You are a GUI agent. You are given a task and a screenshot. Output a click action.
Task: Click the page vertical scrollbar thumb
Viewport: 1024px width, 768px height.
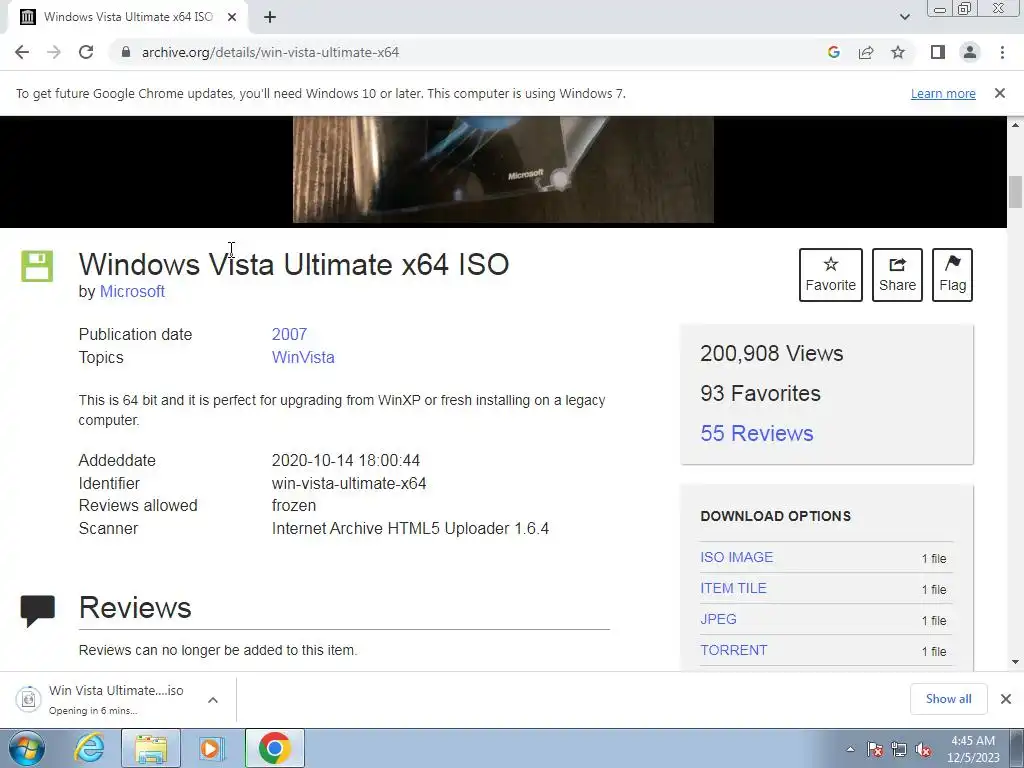click(1015, 192)
